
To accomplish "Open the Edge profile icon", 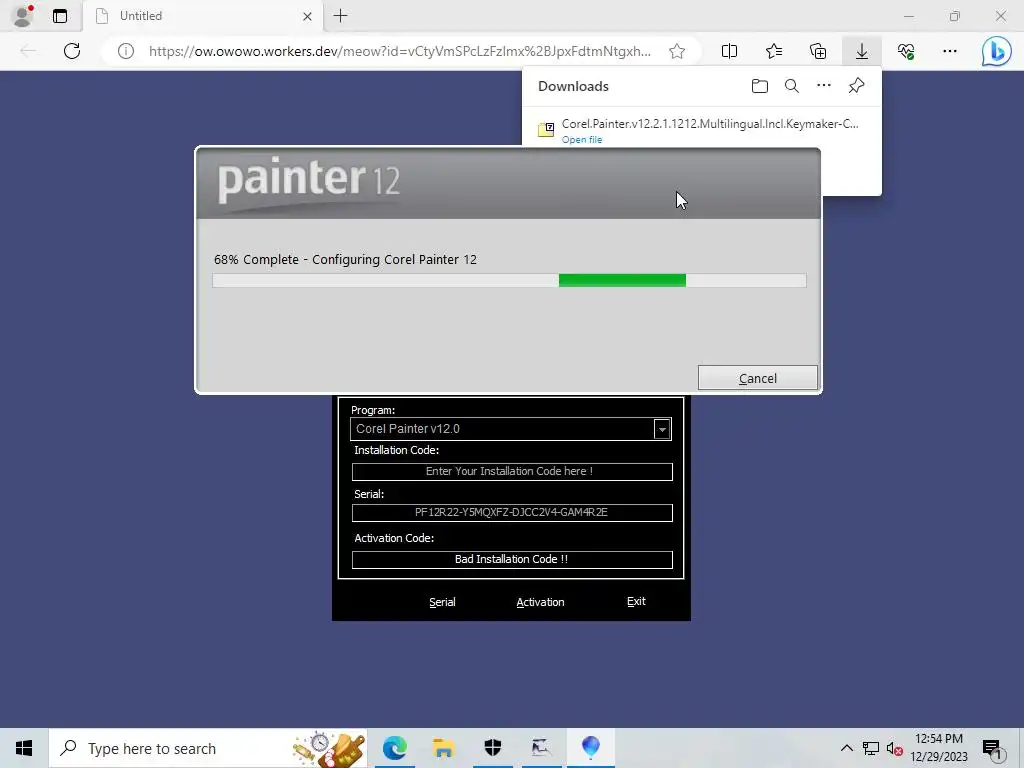I will point(23,16).
